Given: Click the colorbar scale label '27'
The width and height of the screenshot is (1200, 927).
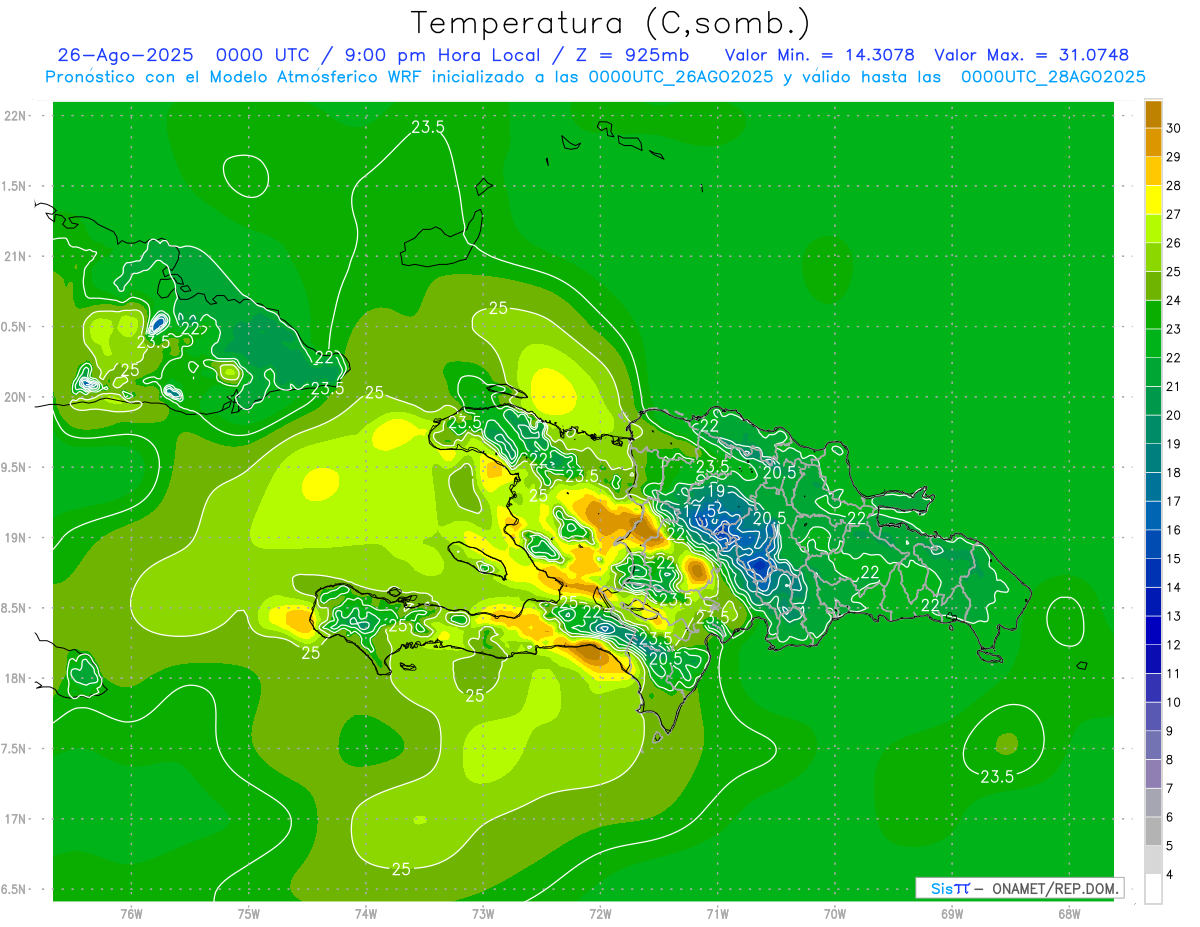Looking at the screenshot, I should tap(1174, 214).
